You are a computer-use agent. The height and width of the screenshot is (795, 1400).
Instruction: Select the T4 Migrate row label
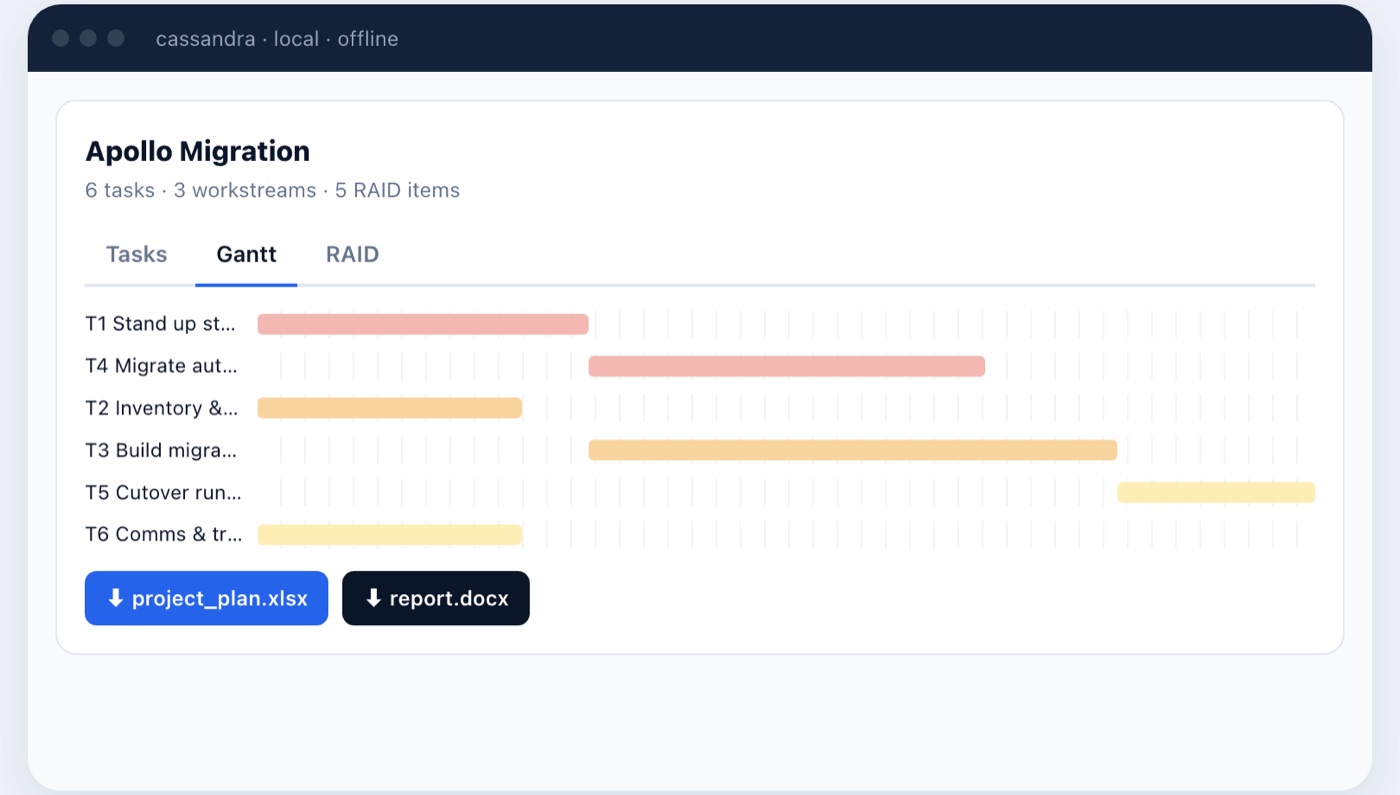(x=162, y=366)
